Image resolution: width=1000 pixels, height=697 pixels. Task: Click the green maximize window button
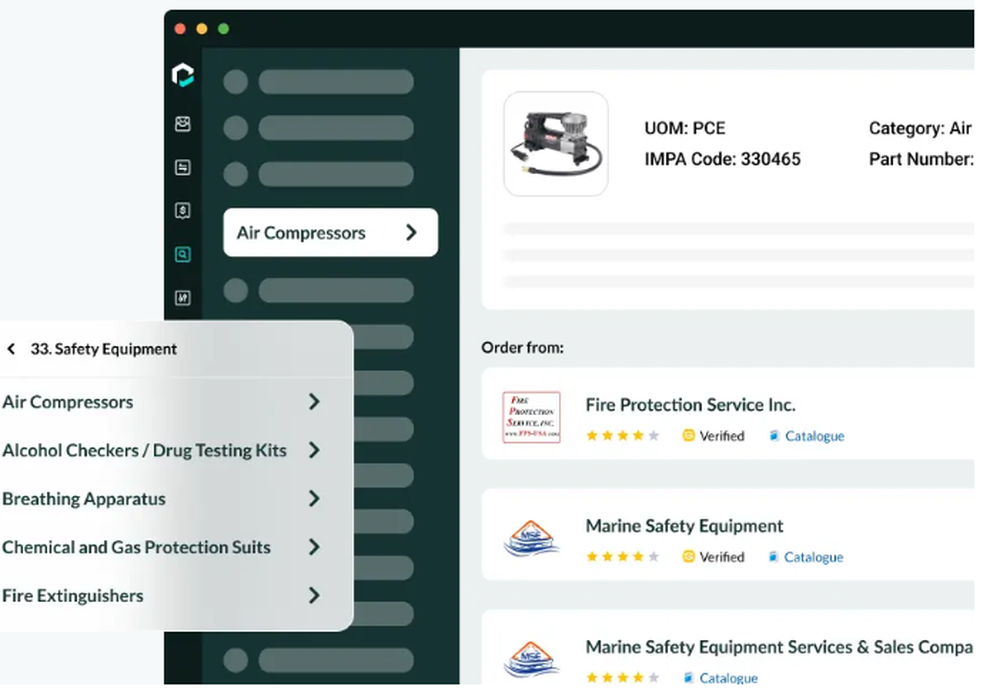point(223,29)
